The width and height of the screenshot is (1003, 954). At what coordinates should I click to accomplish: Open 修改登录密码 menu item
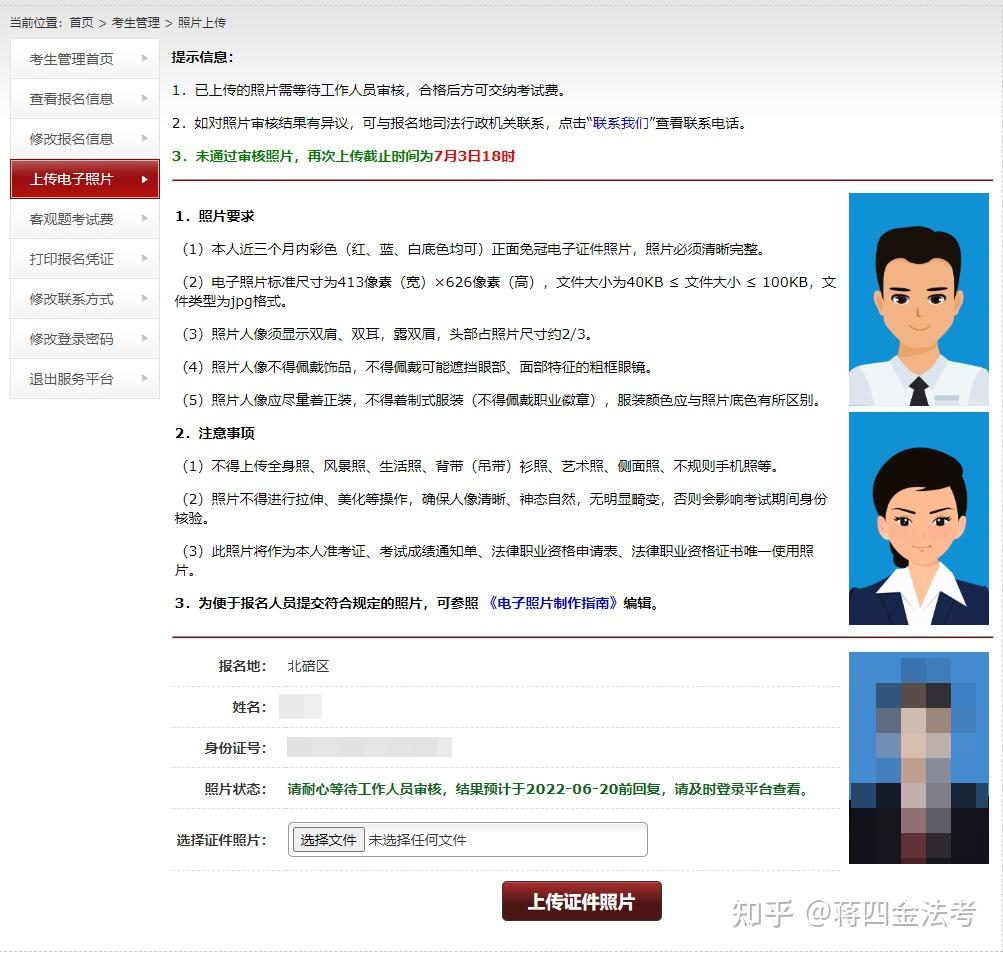point(85,338)
